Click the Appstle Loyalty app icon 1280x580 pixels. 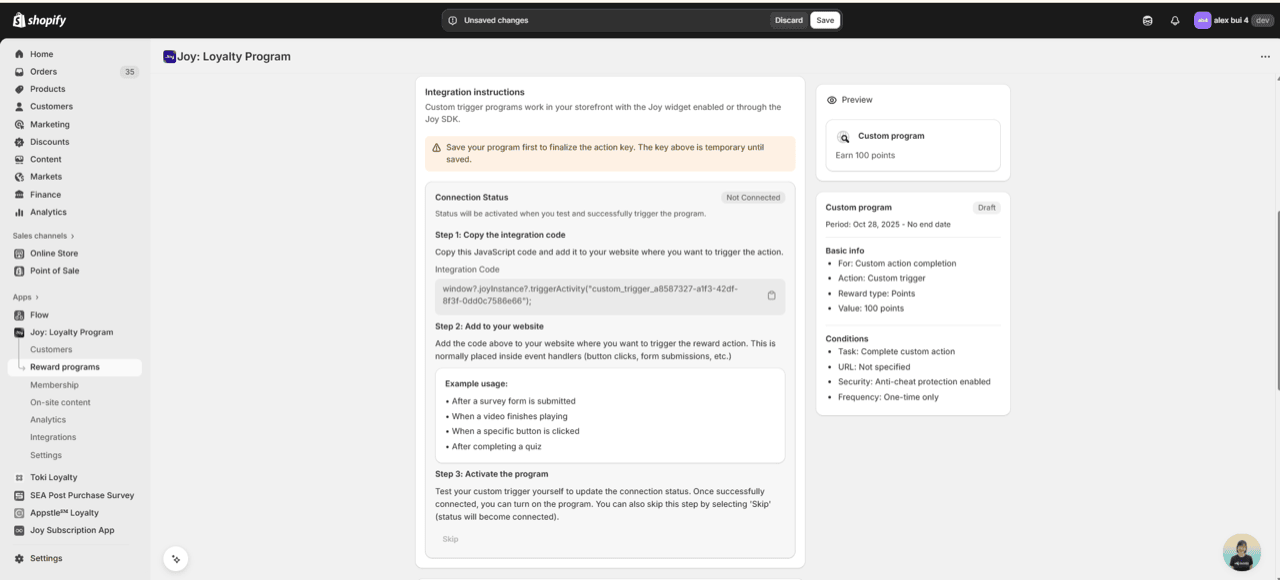19,513
